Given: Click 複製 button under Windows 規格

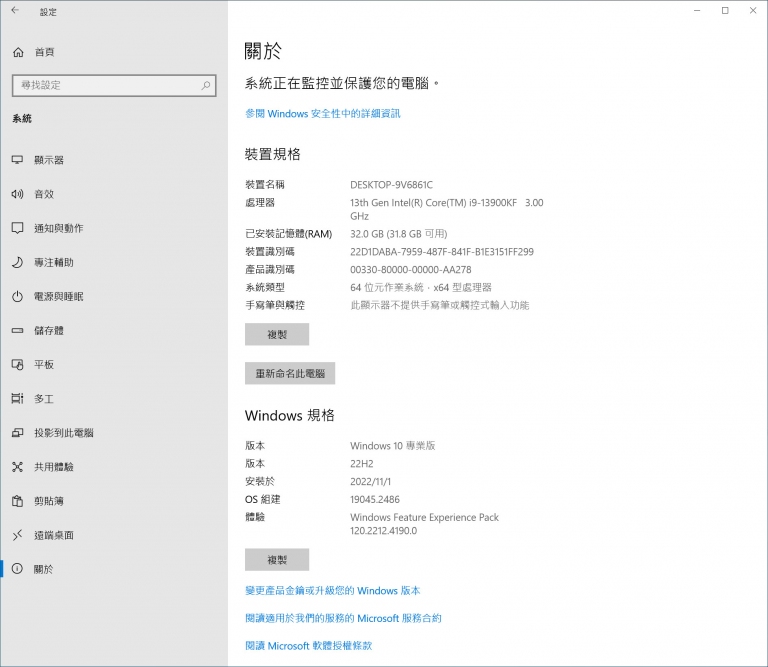Looking at the screenshot, I should (x=277, y=560).
